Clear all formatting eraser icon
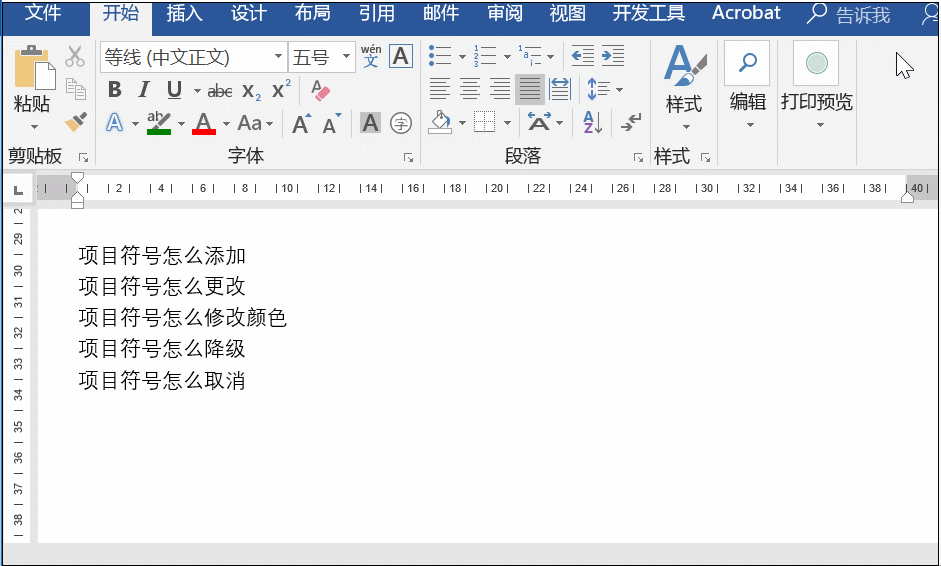 [x=320, y=90]
